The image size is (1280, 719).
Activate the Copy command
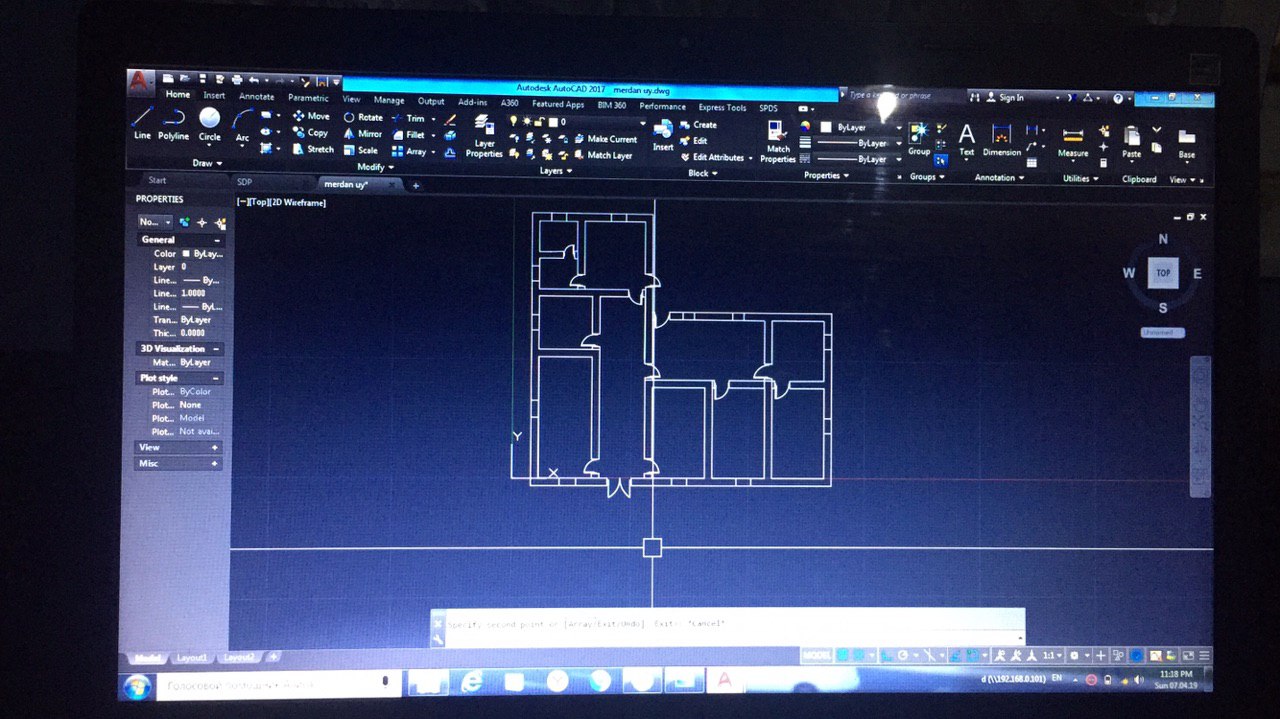point(310,132)
